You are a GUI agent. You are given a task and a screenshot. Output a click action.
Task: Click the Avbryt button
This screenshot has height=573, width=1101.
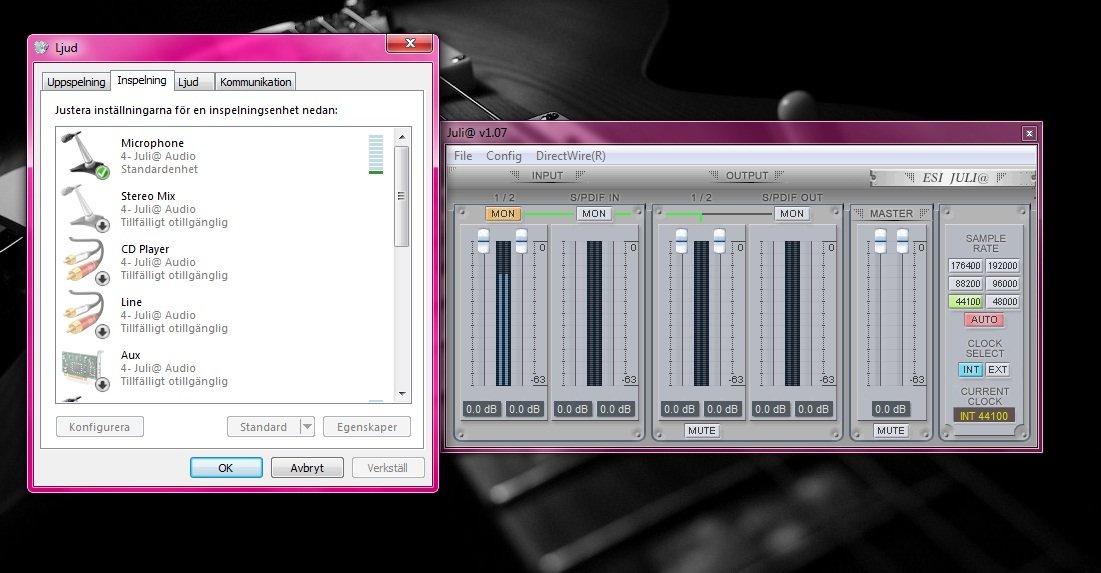coord(307,468)
